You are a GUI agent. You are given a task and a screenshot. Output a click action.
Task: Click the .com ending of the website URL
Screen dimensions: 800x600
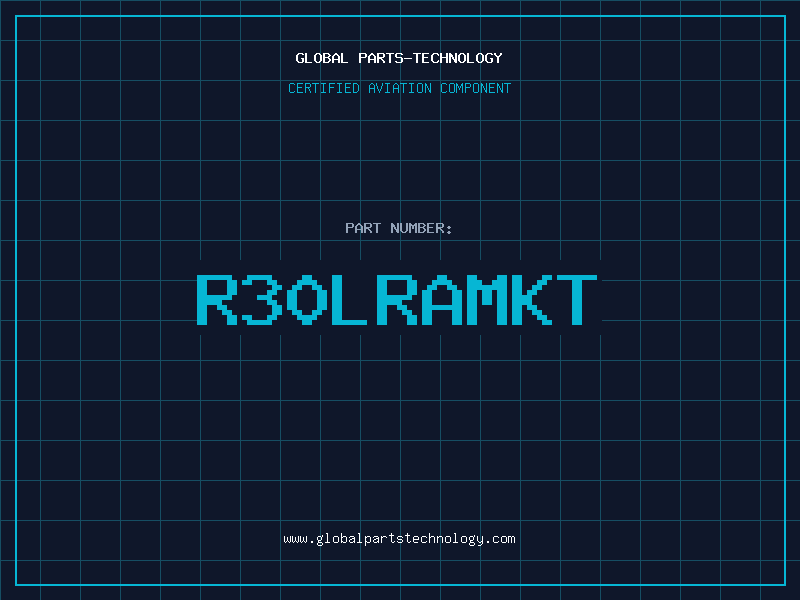(500, 539)
